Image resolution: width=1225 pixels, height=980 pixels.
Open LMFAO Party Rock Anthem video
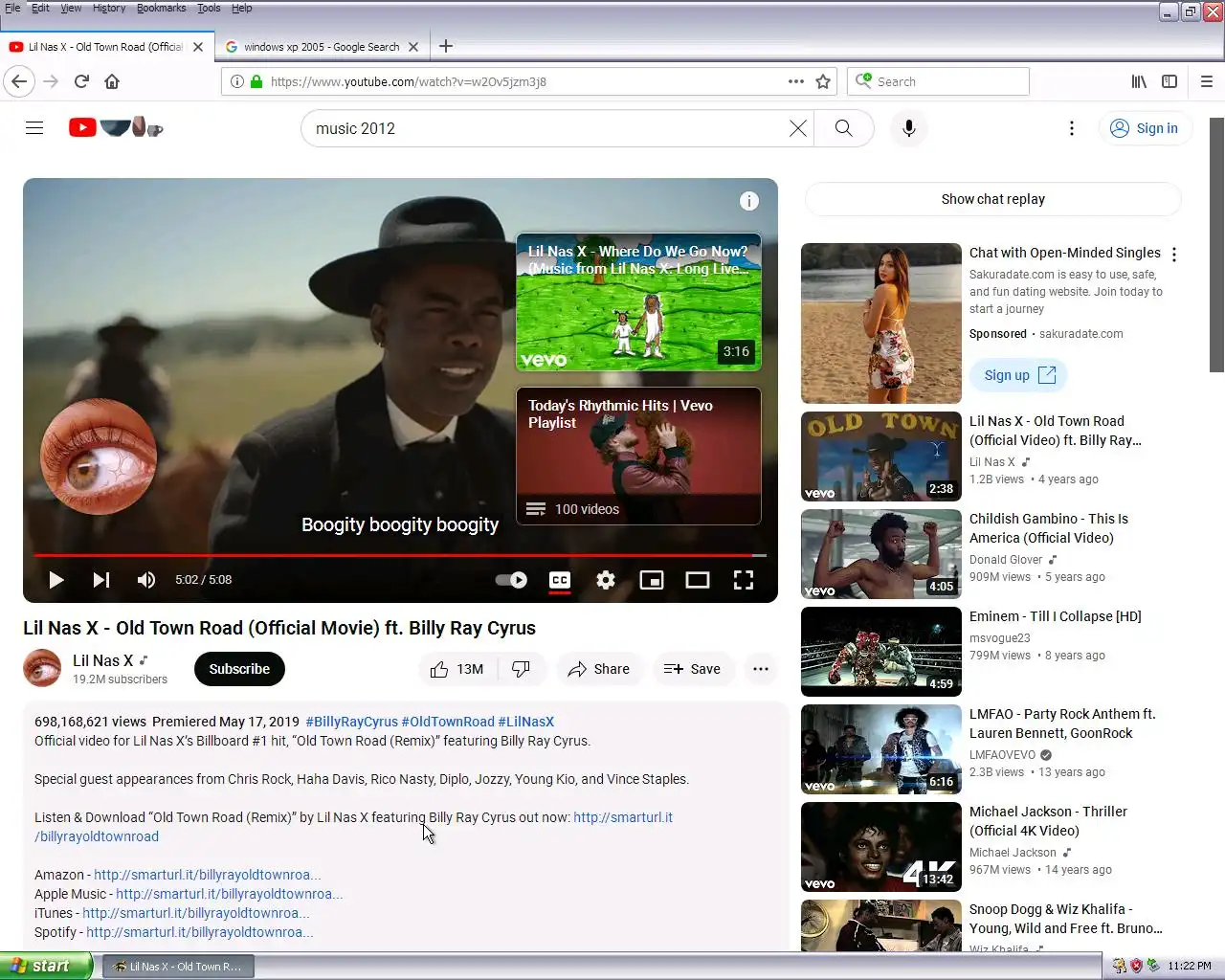coord(1062,724)
